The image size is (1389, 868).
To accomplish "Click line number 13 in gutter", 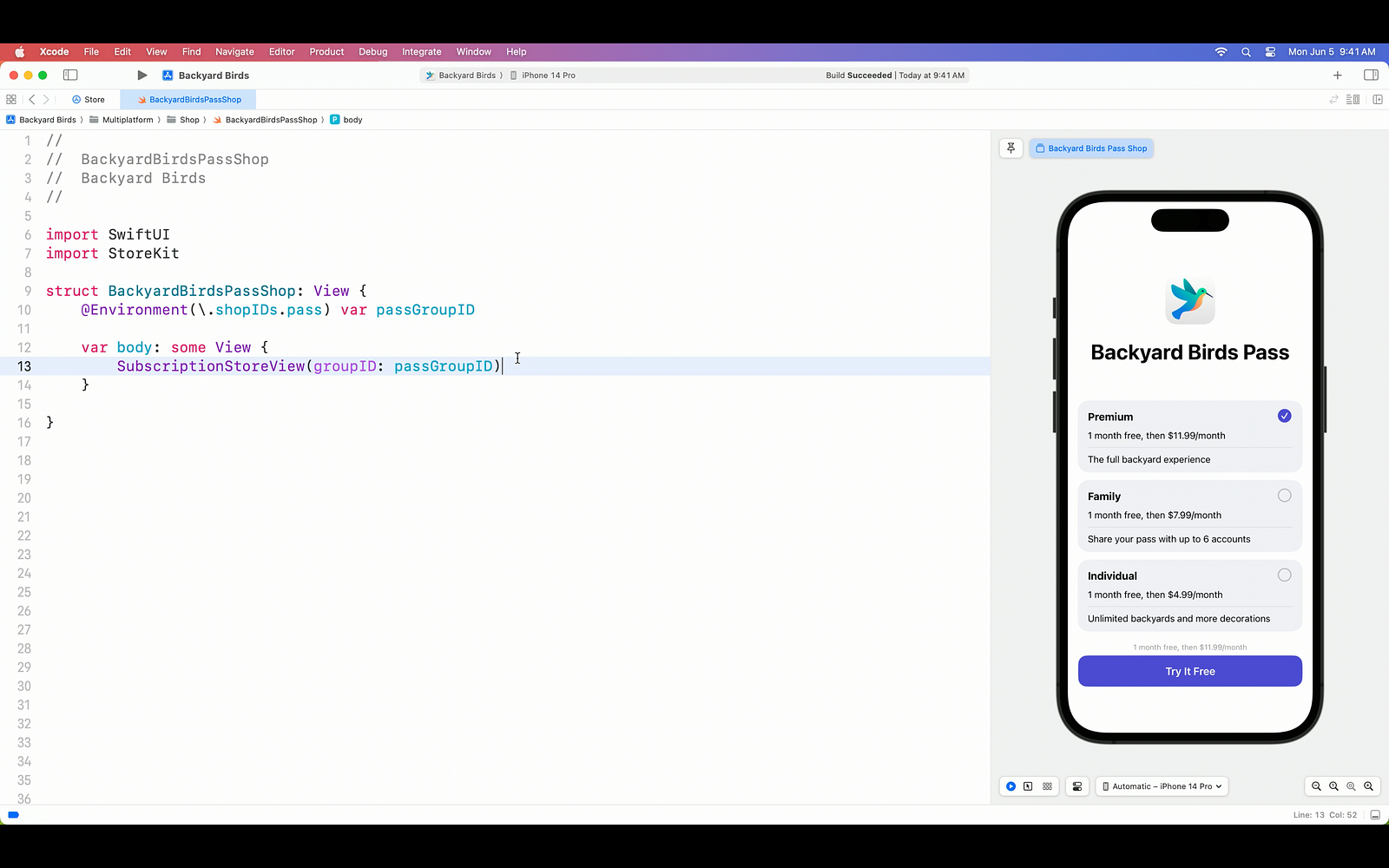I will click(23, 366).
